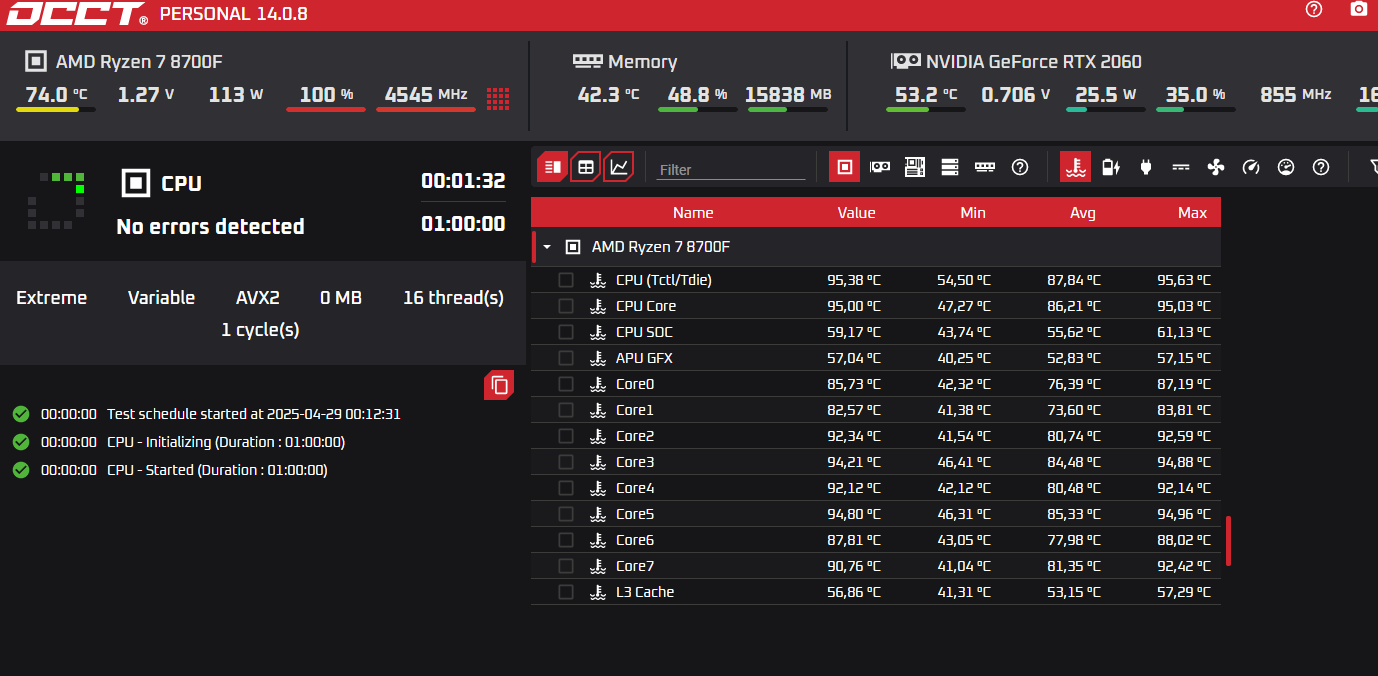
Task: Click the GPU card icon beside RTX 2060
Action: (905, 60)
